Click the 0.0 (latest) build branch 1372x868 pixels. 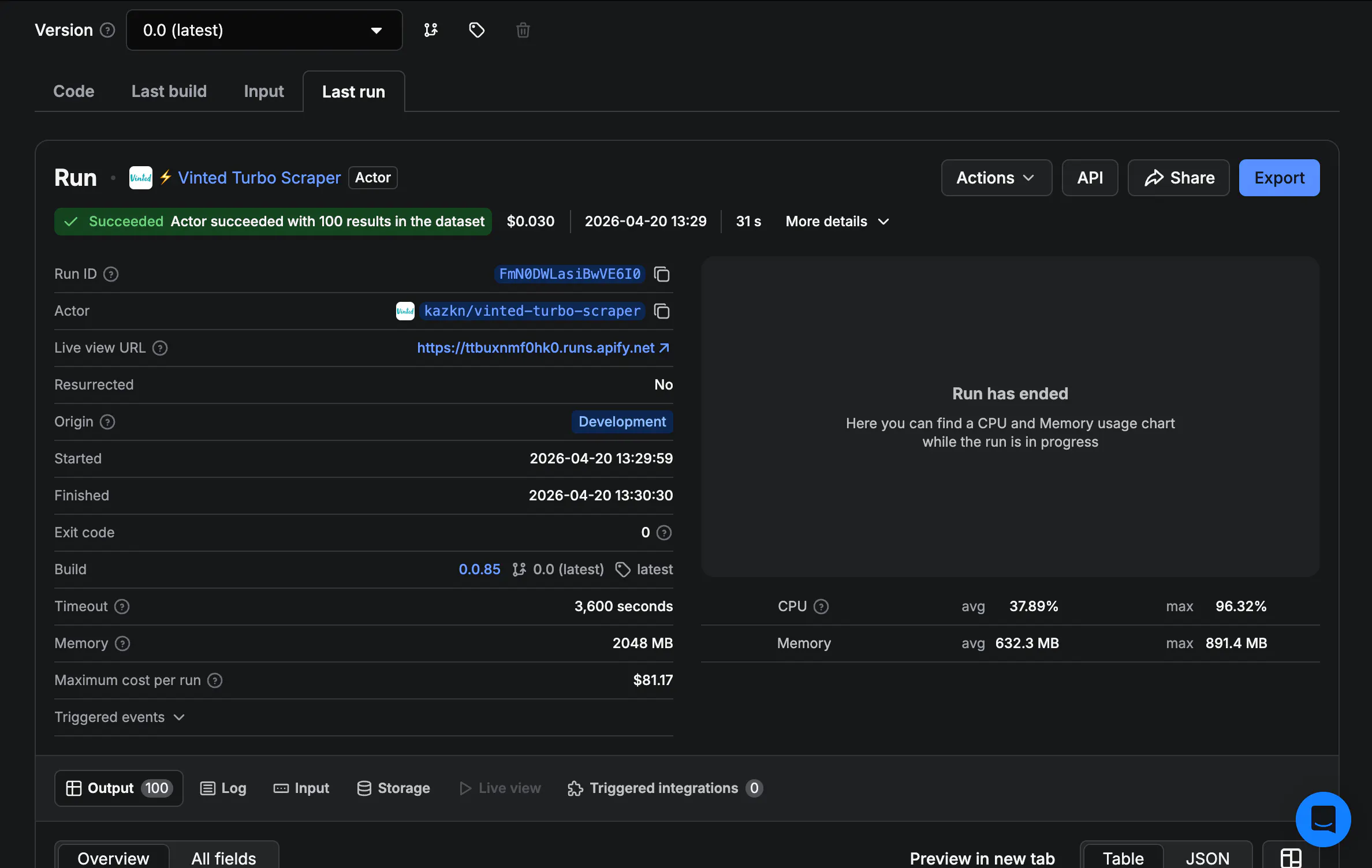[x=558, y=570]
